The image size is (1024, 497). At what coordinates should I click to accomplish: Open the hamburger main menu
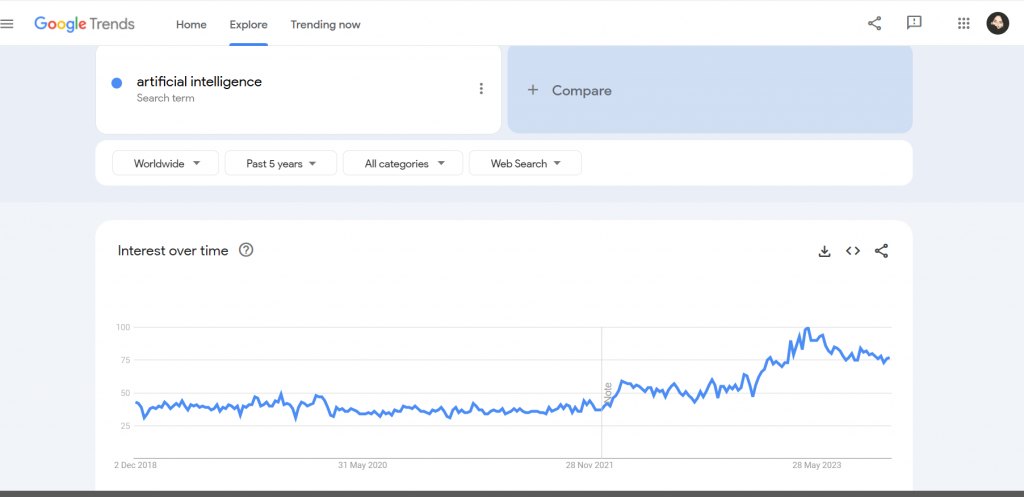[8, 24]
